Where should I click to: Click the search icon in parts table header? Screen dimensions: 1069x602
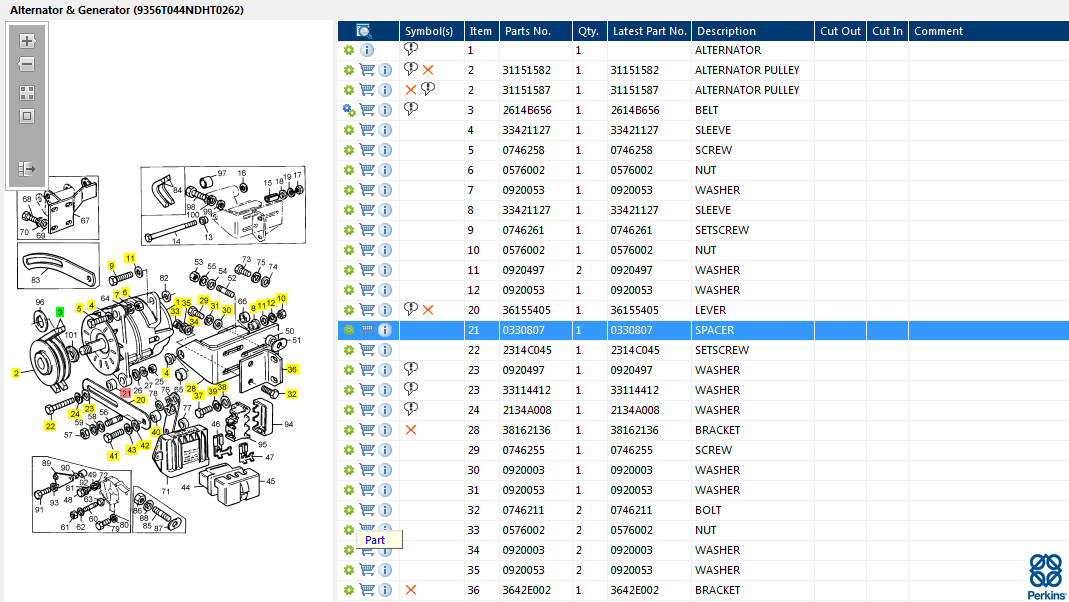click(364, 31)
